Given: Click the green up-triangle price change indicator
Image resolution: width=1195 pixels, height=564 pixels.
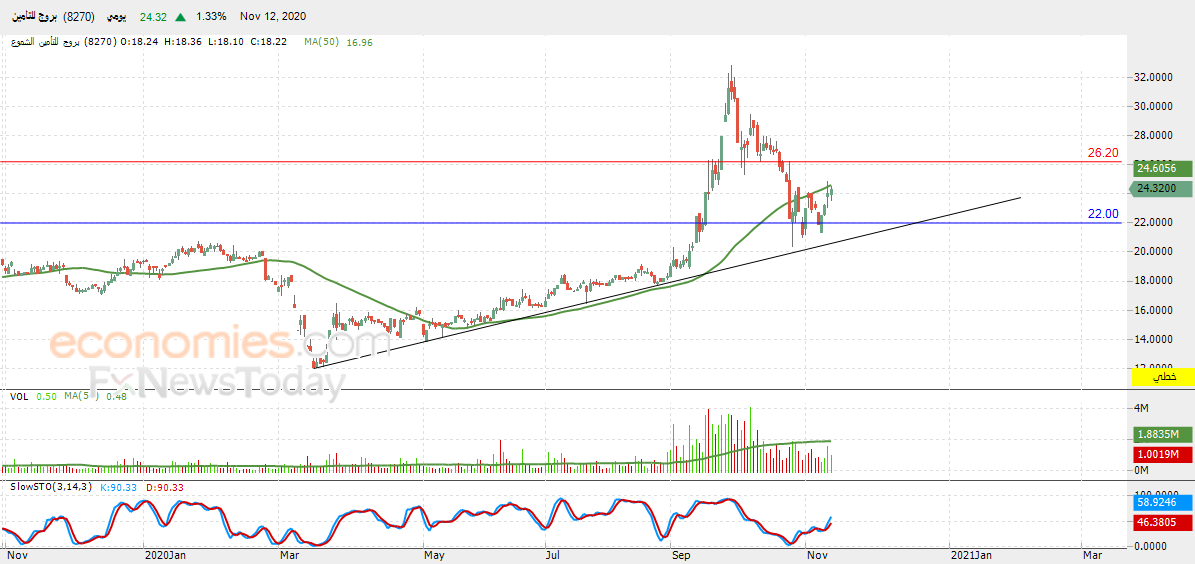Looking at the screenshot, I should point(180,17).
